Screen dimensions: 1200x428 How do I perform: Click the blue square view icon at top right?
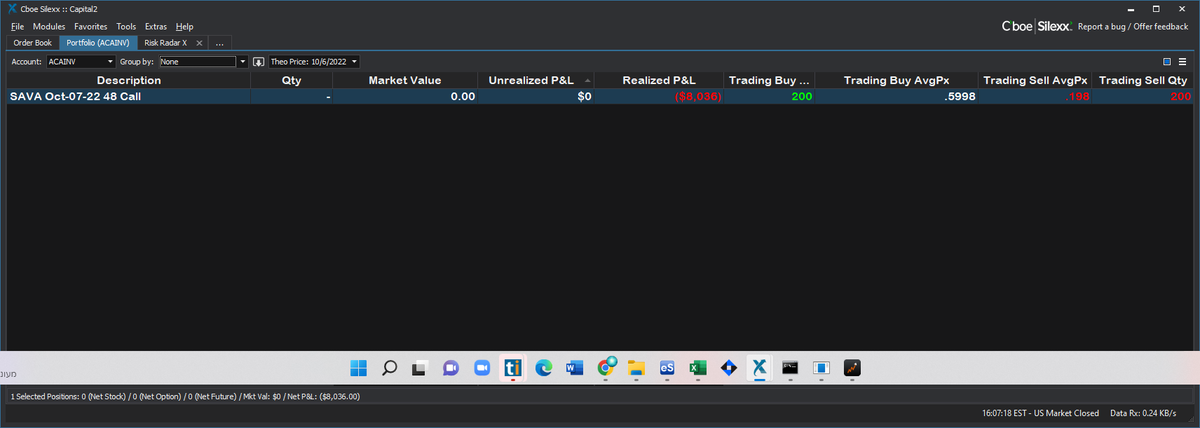pos(1167,62)
